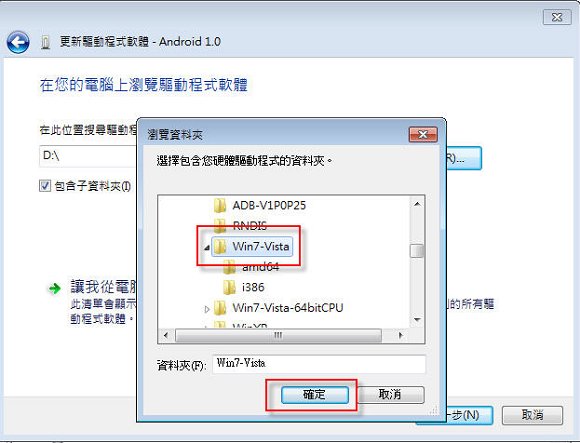The height and width of the screenshot is (443, 580).
Task: Click 取消 in the browse folder dialog
Action: tap(390, 395)
